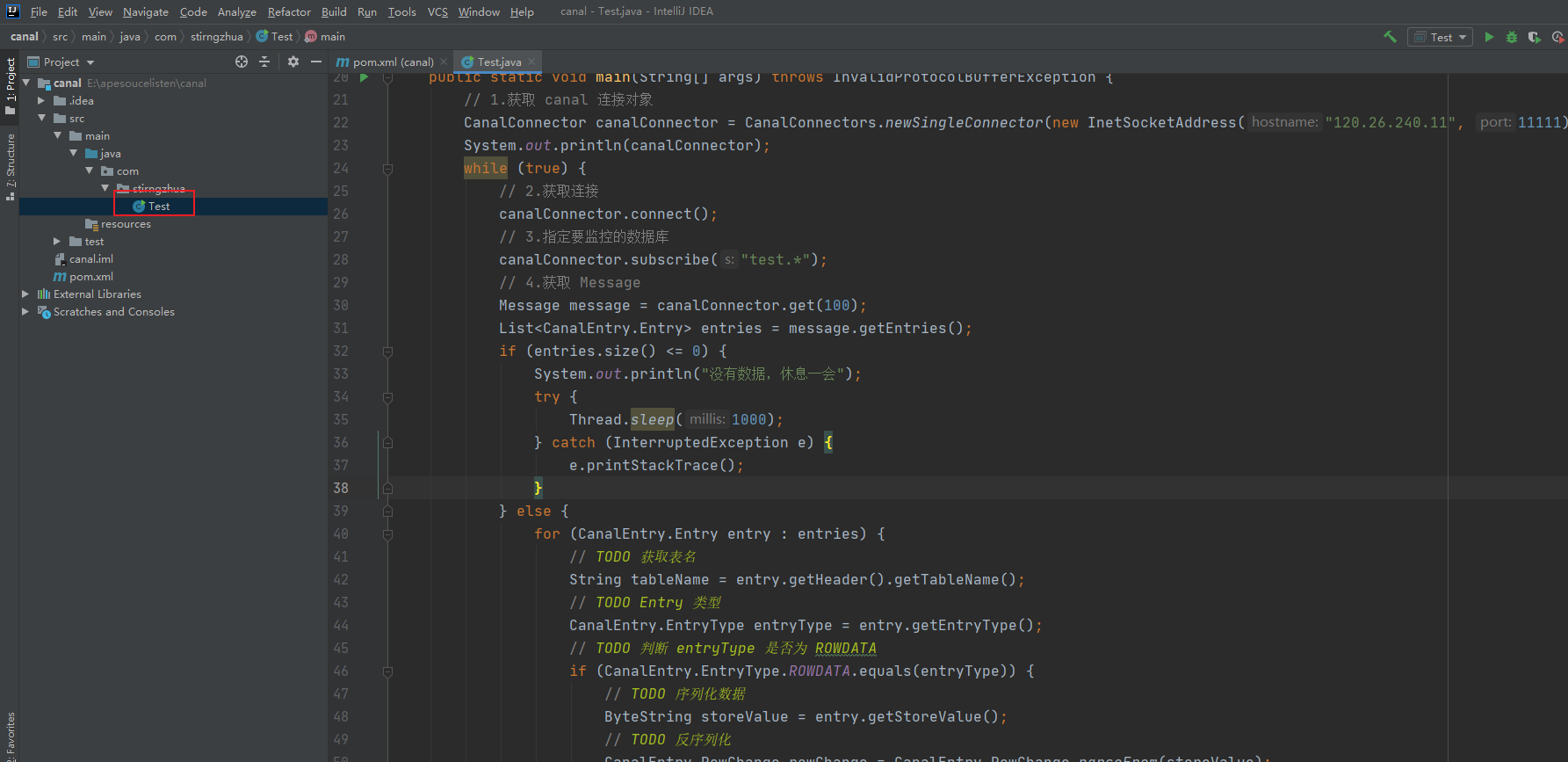Image resolution: width=1568 pixels, height=762 pixels.
Task: Click stirngzhua in the breadcrumb bar
Action: 217,37
